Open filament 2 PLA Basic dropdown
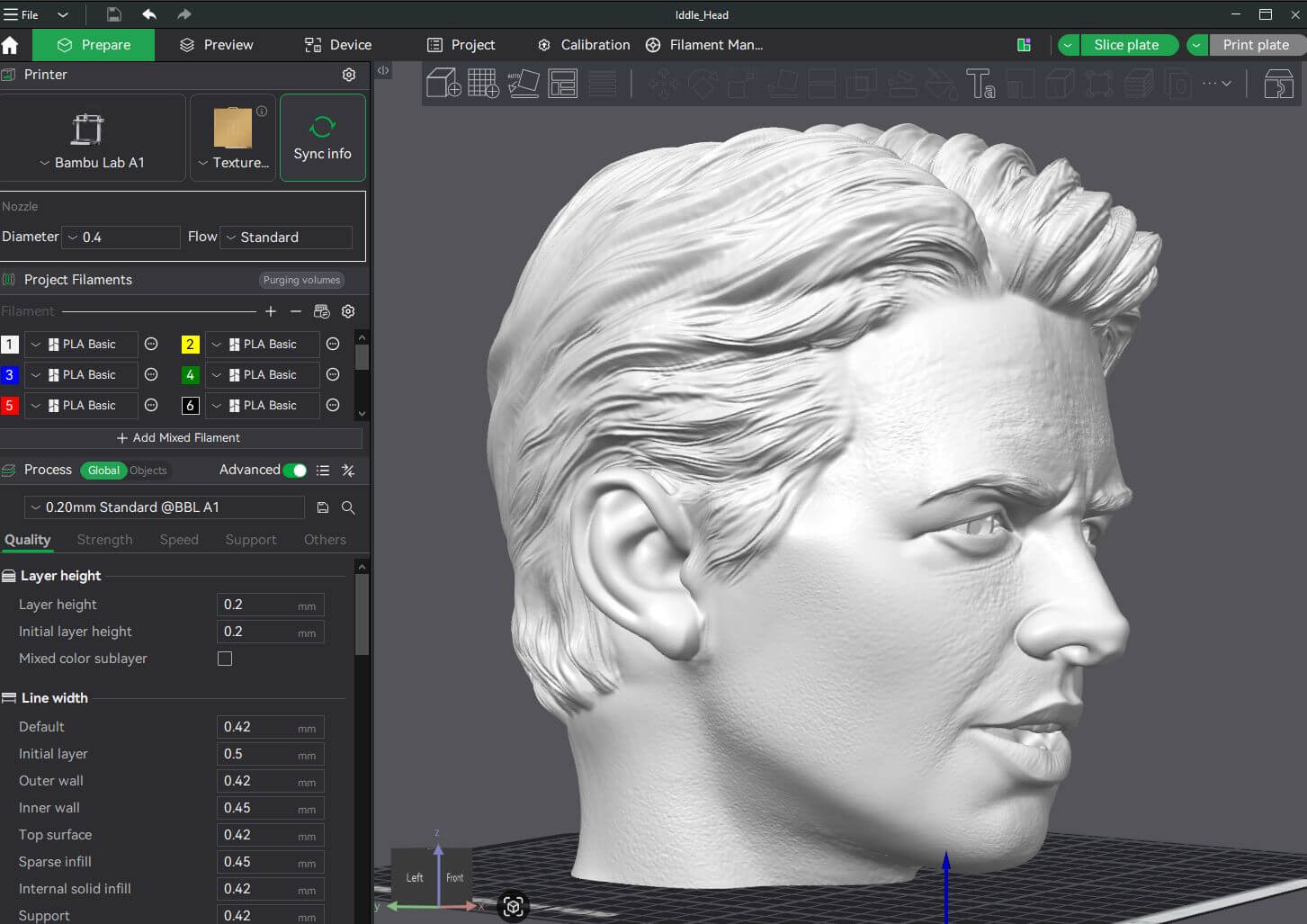This screenshot has width=1307, height=924. click(x=263, y=344)
